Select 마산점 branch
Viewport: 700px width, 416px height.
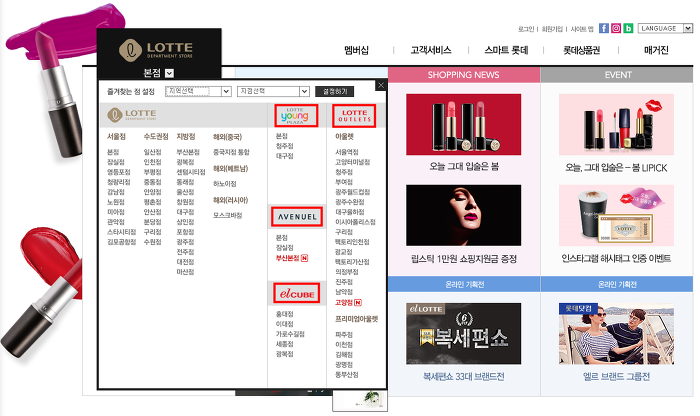pos(185,271)
